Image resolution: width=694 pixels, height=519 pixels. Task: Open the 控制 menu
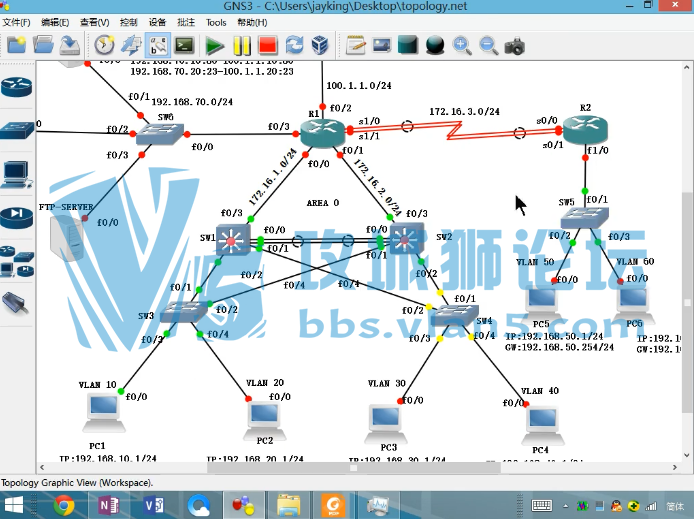128,23
